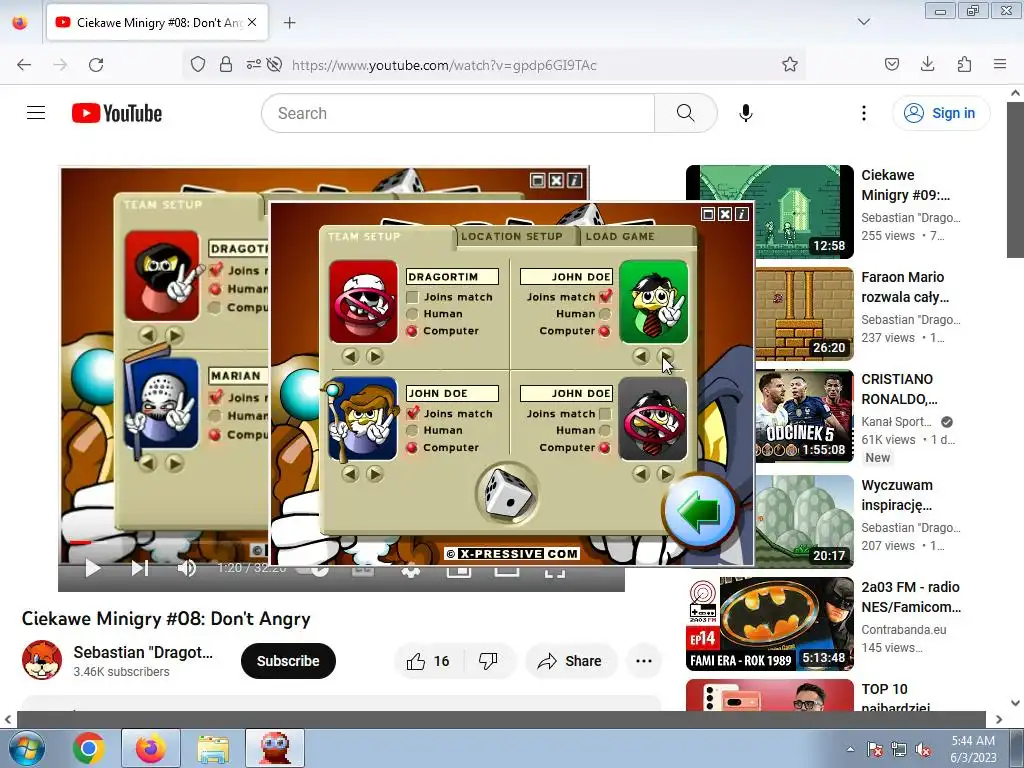Set blue wizard John Doe to Computer
The height and width of the screenshot is (768, 1024).
pyautogui.click(x=411, y=447)
